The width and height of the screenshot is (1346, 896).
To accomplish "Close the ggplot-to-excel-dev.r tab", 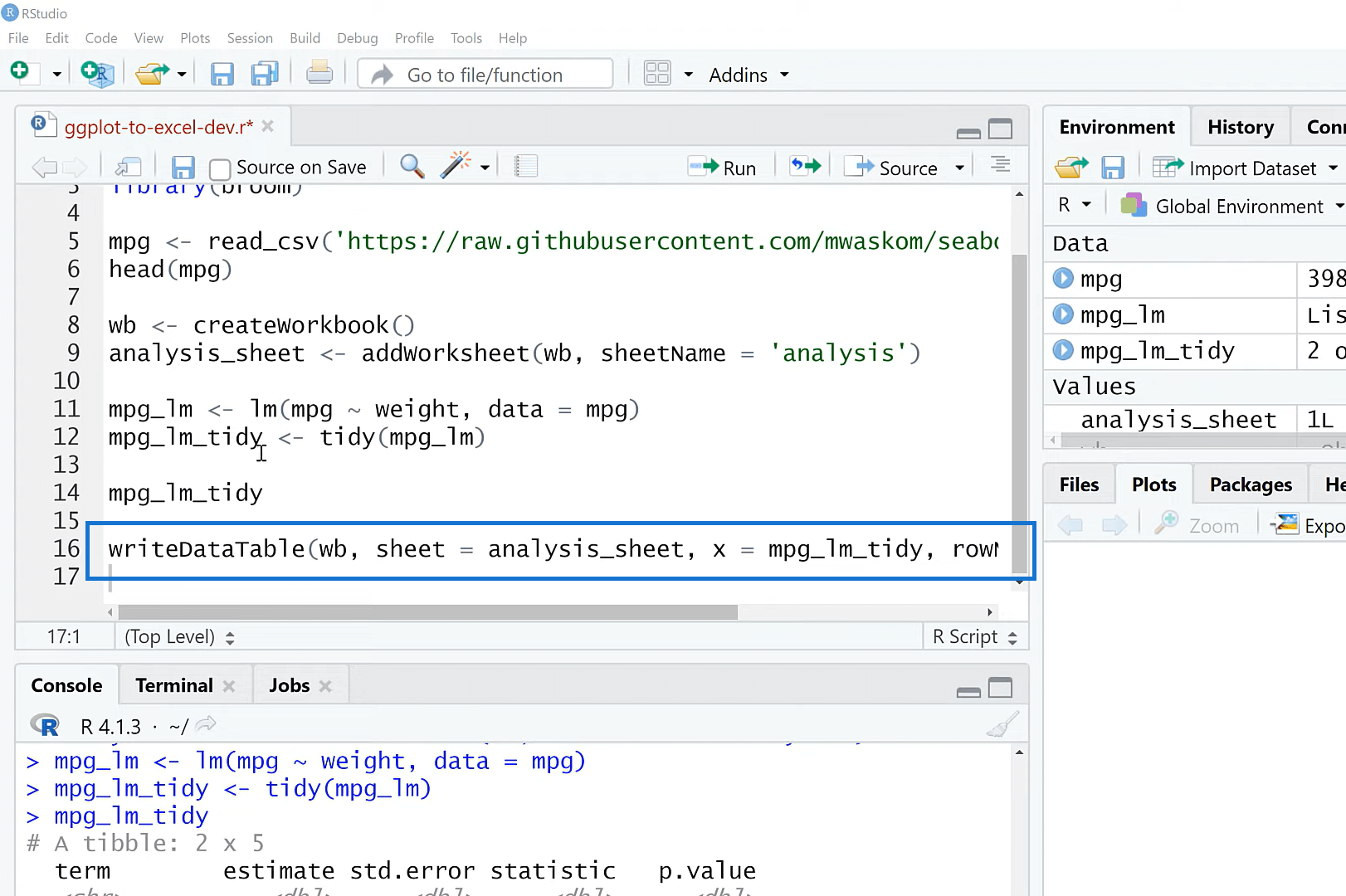I will [x=268, y=126].
